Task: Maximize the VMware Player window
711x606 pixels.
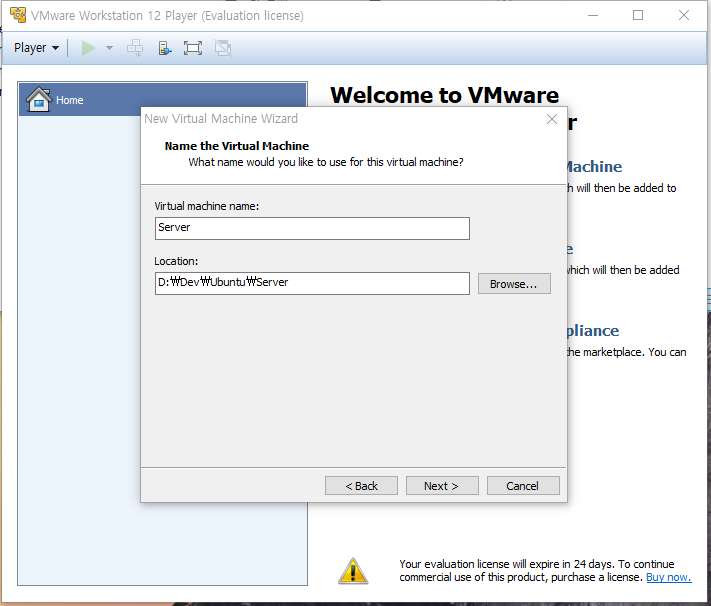Action: click(x=638, y=15)
